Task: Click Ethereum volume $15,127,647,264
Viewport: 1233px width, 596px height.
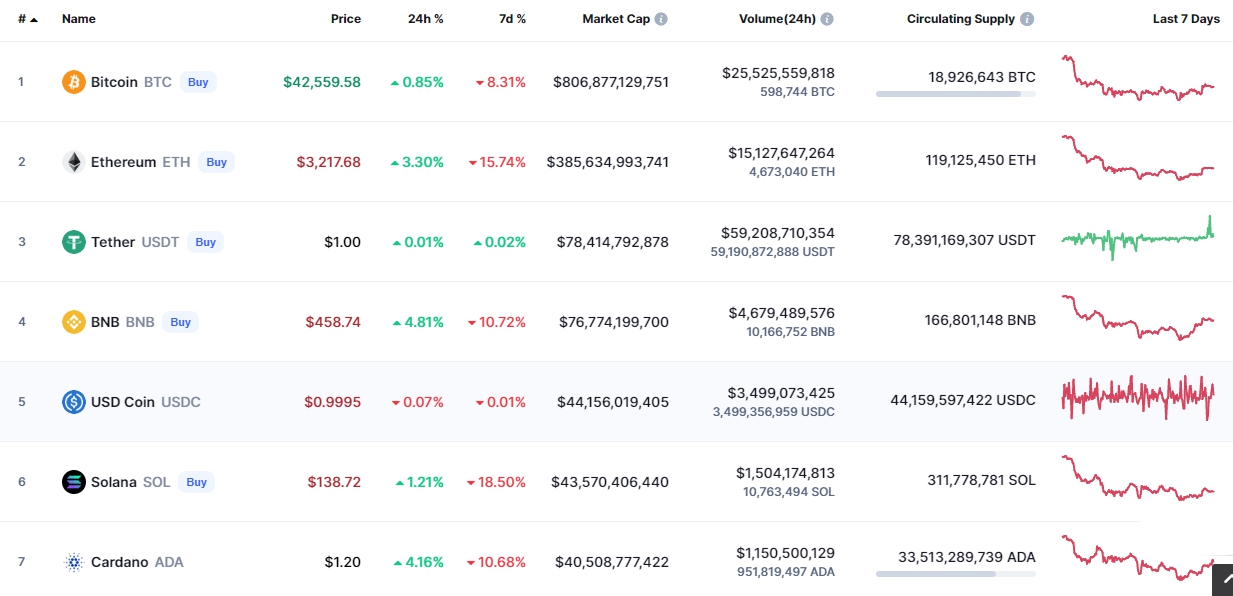Action: point(781,153)
